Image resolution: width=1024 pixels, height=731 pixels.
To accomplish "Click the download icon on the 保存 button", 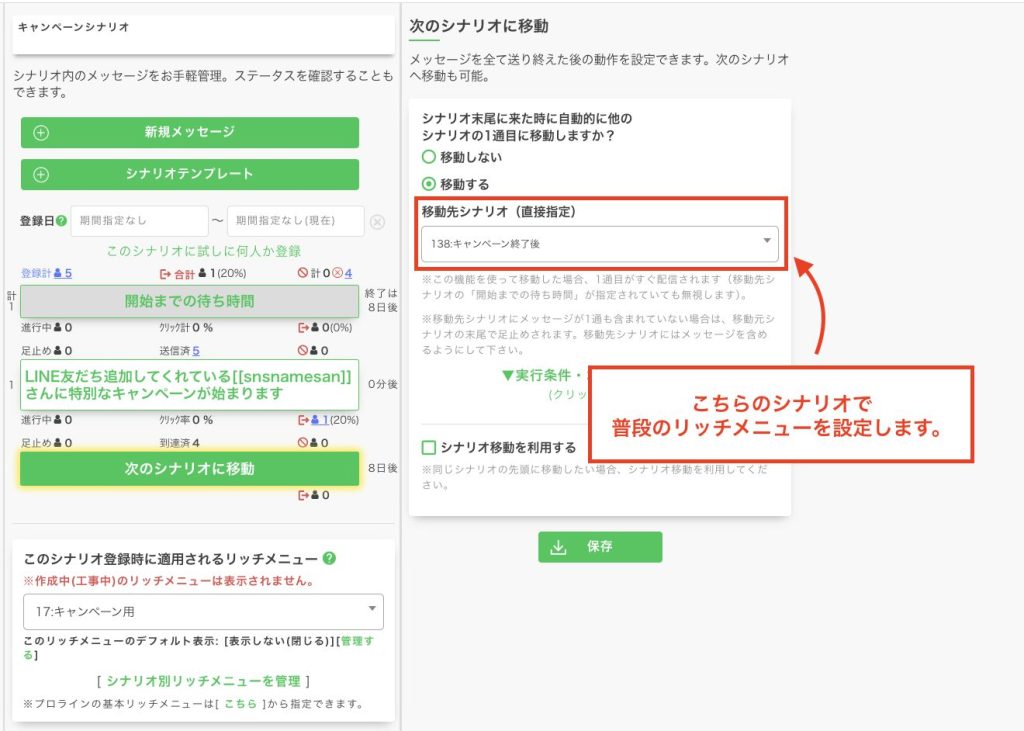I will (x=559, y=547).
